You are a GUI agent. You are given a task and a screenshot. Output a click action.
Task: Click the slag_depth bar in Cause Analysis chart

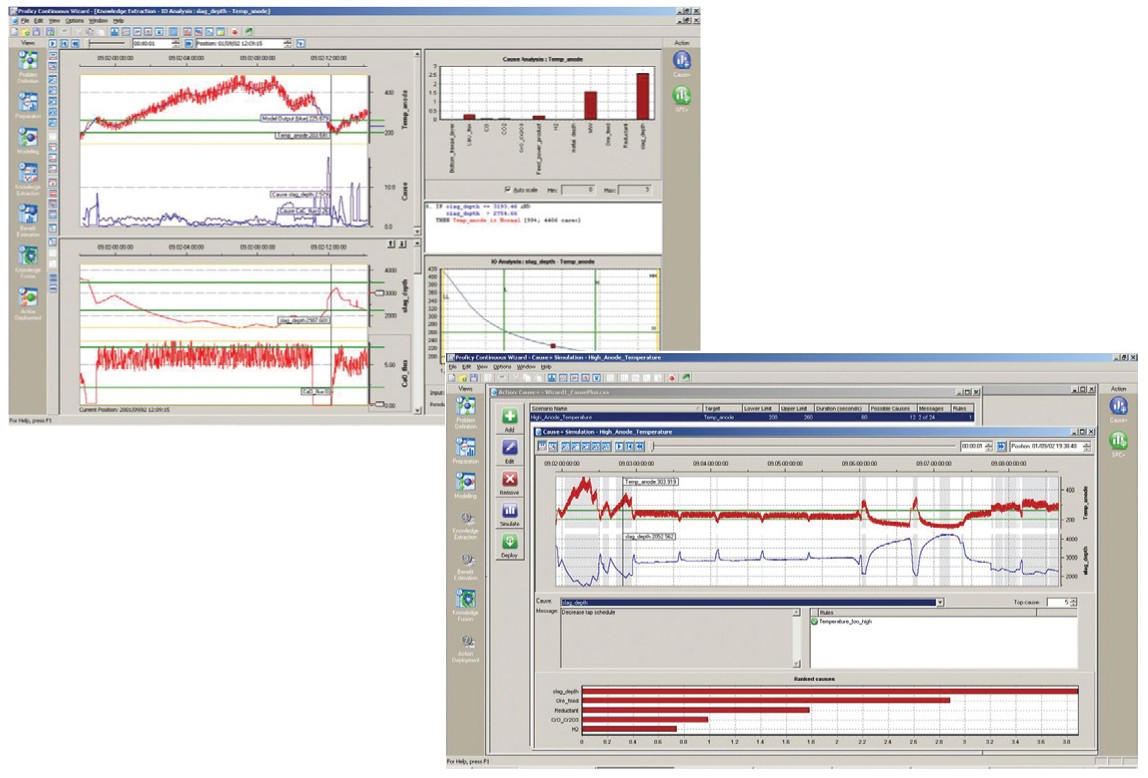tap(643, 96)
